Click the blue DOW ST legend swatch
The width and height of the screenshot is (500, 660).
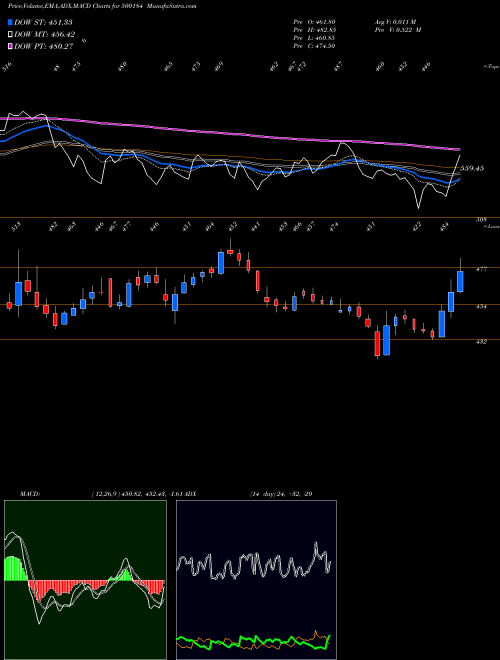[11, 22]
